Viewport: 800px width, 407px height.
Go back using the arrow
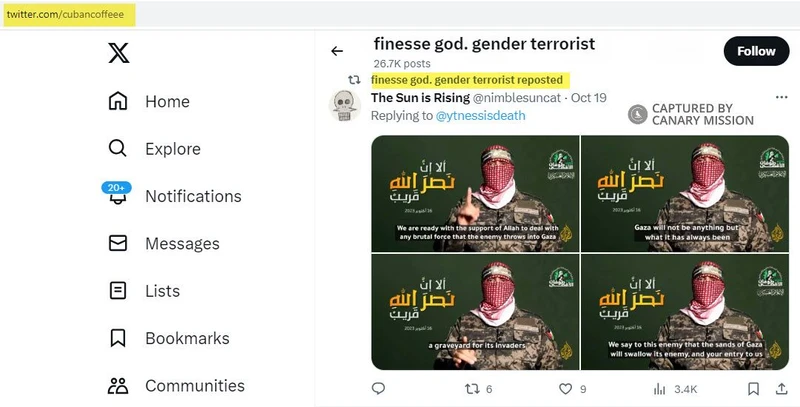click(x=337, y=51)
